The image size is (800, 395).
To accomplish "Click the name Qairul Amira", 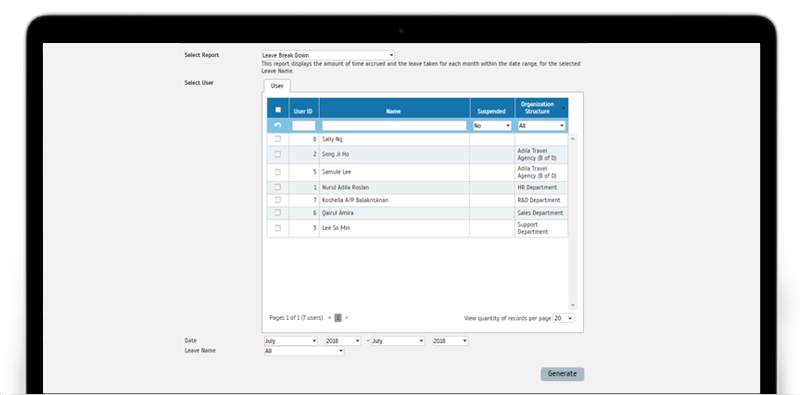I will click(x=338, y=213).
